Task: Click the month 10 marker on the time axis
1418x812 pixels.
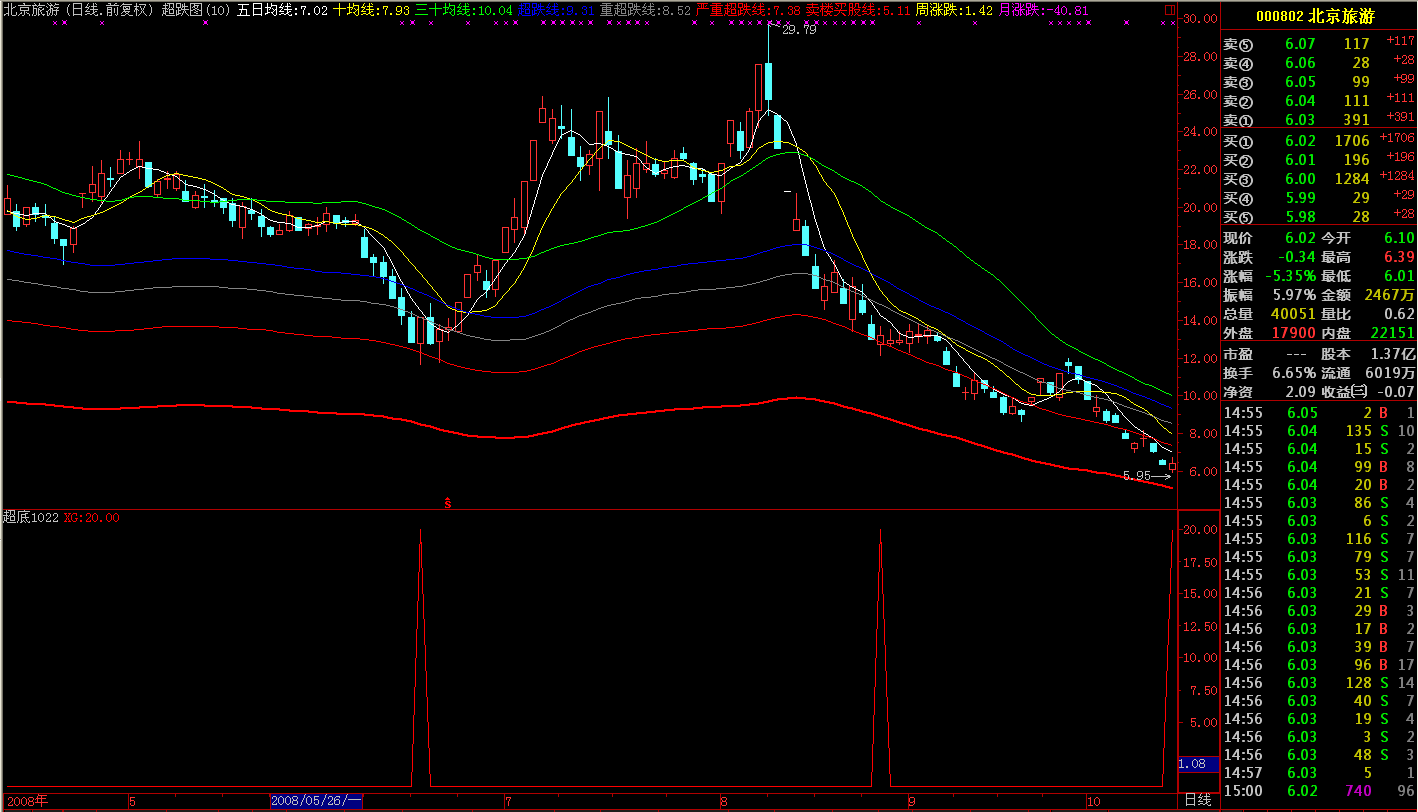Action: pos(1093,801)
